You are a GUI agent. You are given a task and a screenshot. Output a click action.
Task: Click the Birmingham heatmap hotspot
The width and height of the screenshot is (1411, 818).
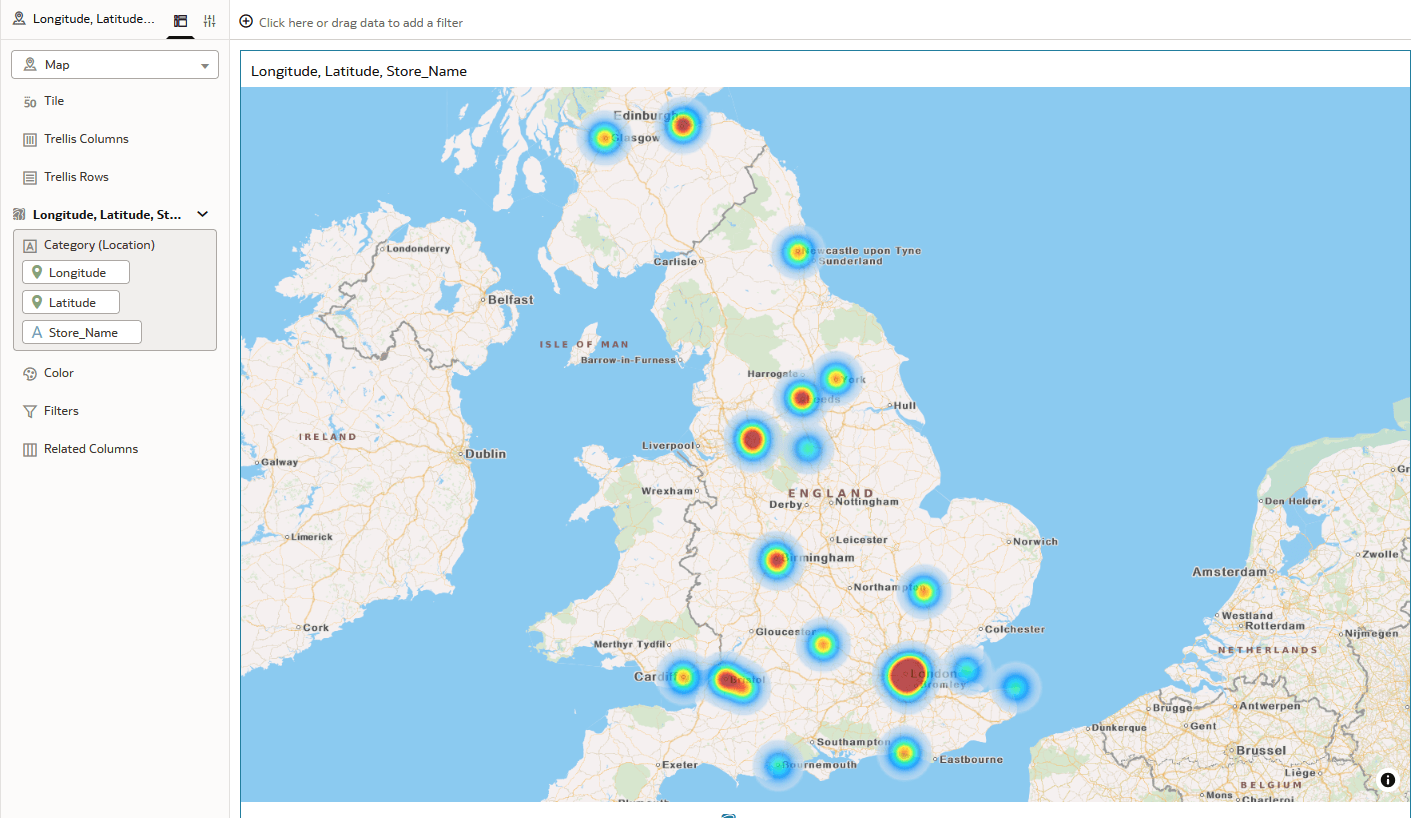(776, 560)
